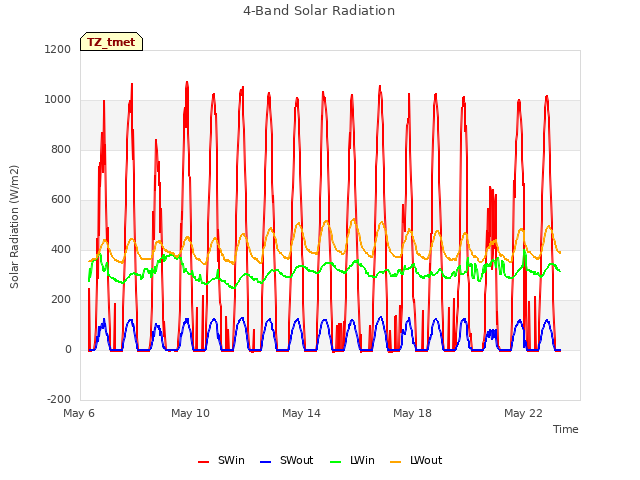
Task: Click the May 10 x-axis label
Action: (190, 413)
